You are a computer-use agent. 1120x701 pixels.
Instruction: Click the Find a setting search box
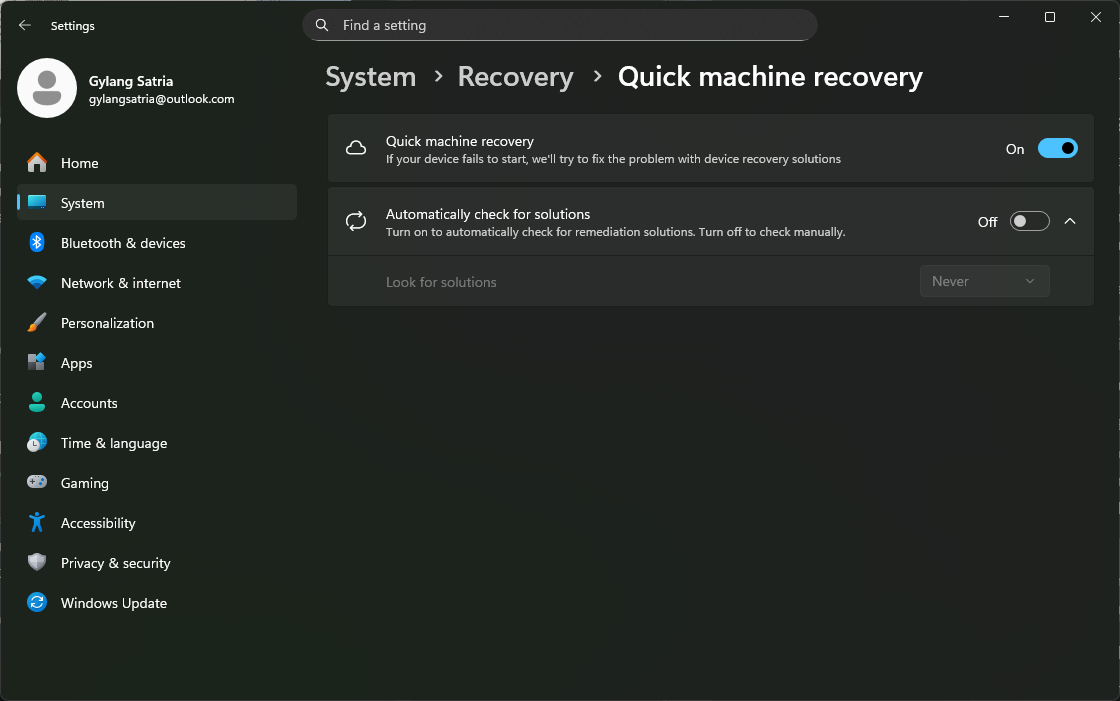point(560,24)
